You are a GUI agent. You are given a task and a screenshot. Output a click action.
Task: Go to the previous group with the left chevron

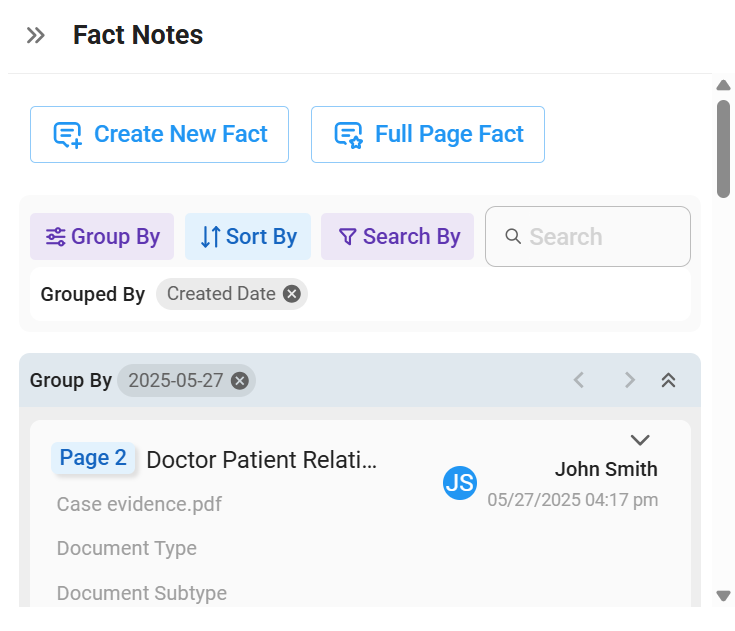(579, 380)
